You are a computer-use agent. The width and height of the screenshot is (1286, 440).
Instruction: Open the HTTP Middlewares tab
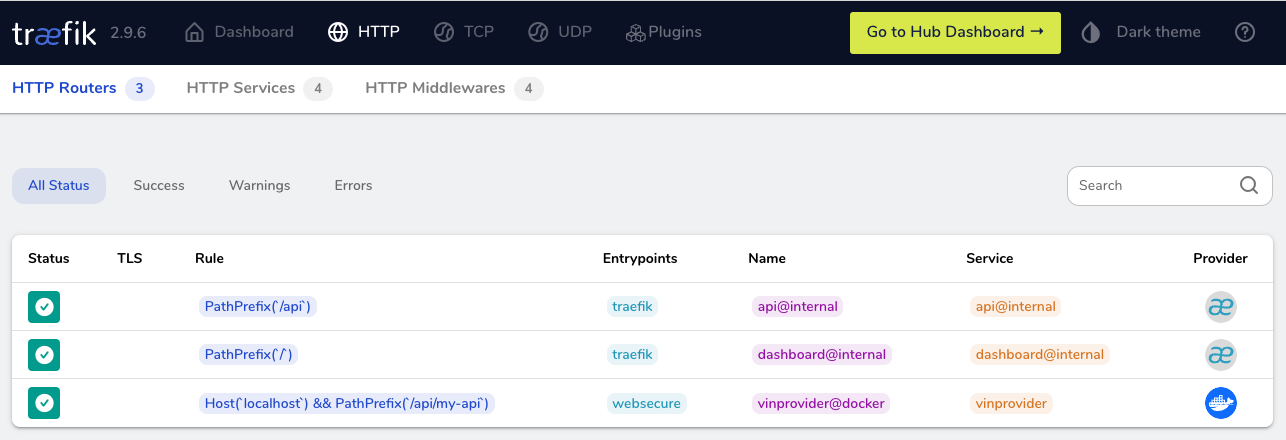[435, 88]
